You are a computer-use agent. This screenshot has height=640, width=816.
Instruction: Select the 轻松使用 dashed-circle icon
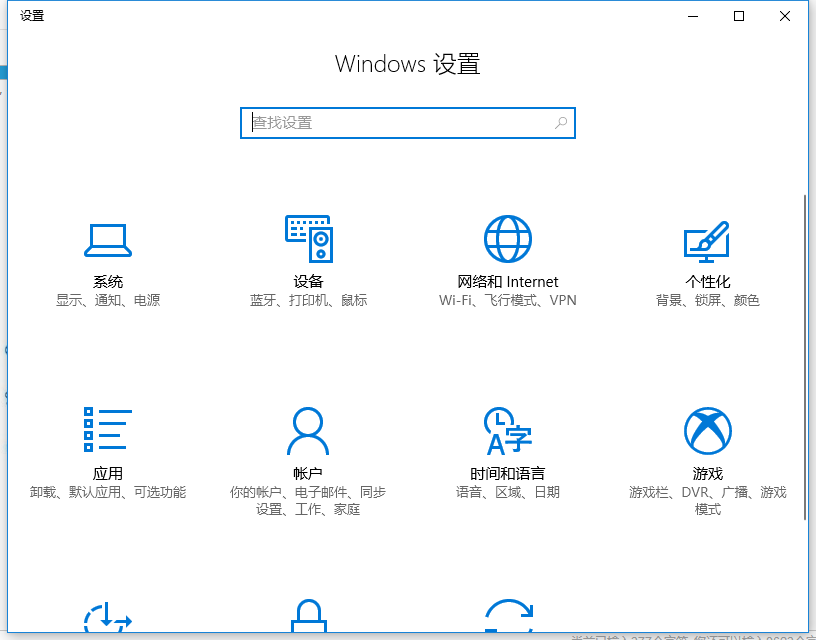pos(108,615)
